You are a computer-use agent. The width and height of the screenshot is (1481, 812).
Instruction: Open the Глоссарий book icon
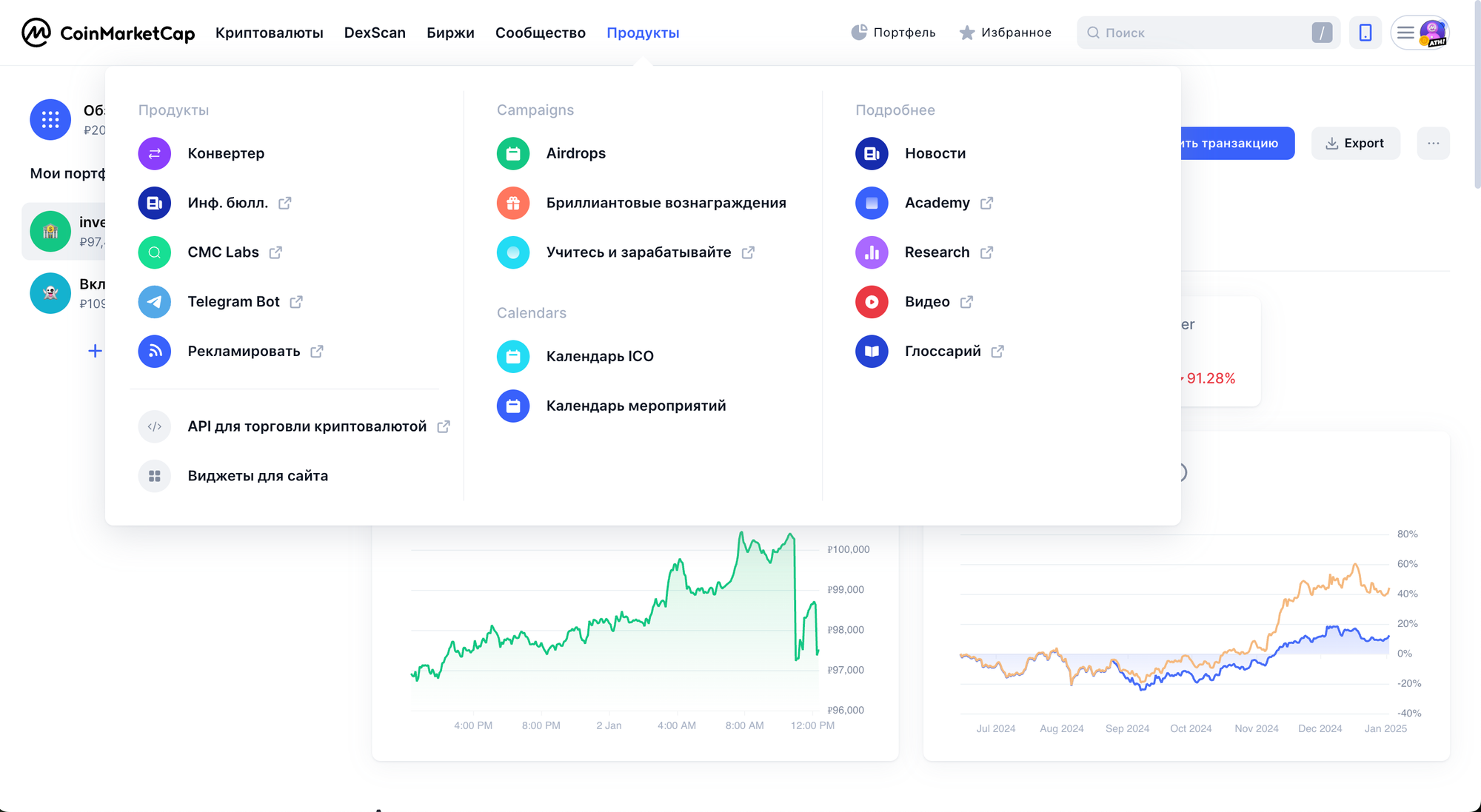point(872,352)
